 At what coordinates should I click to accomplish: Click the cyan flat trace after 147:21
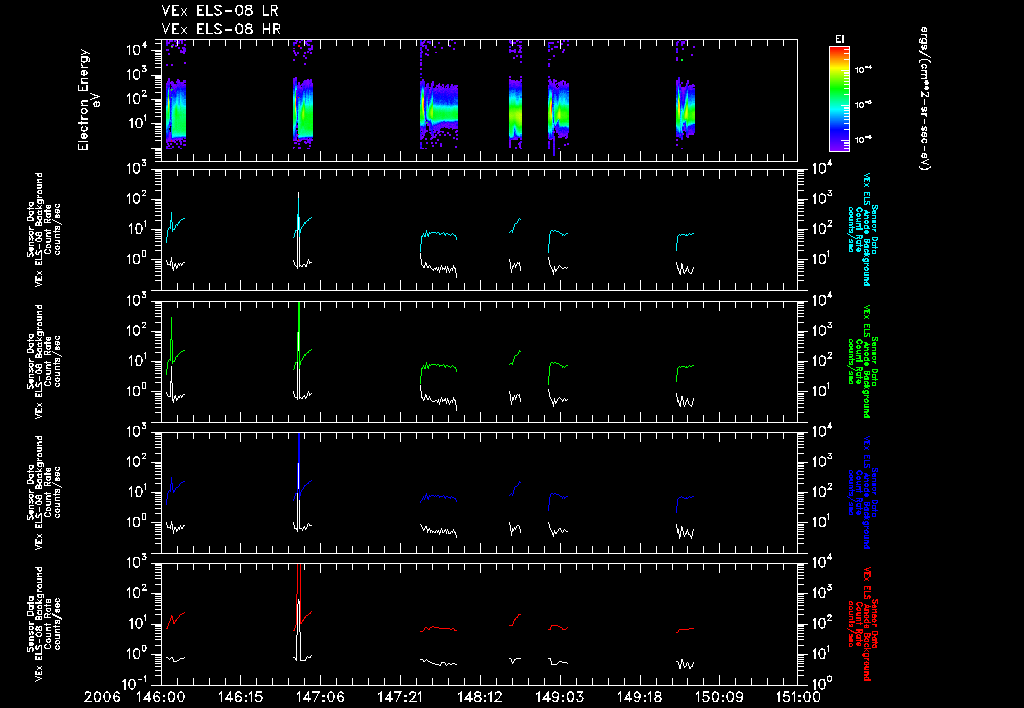439,235
